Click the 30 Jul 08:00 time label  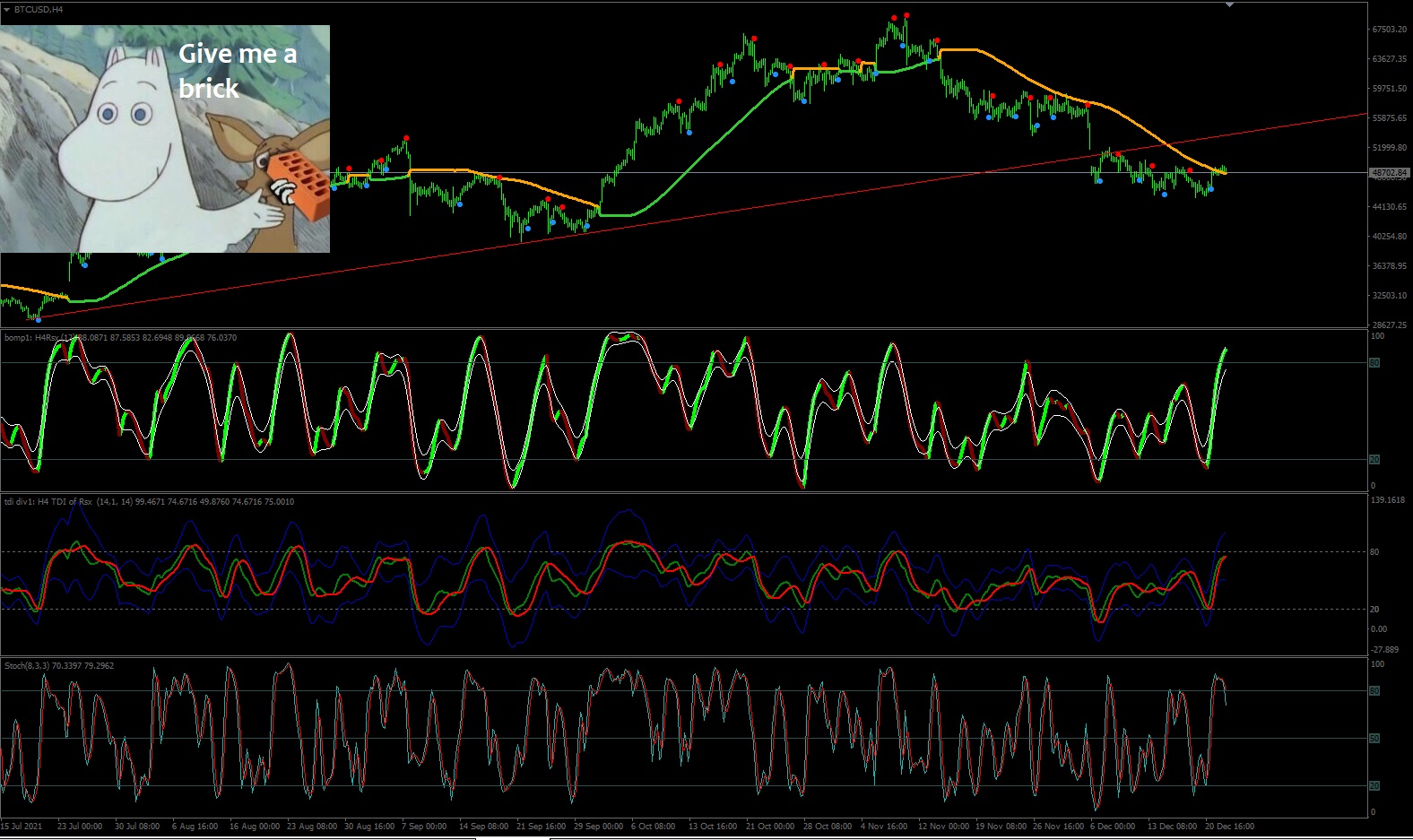tap(137, 827)
